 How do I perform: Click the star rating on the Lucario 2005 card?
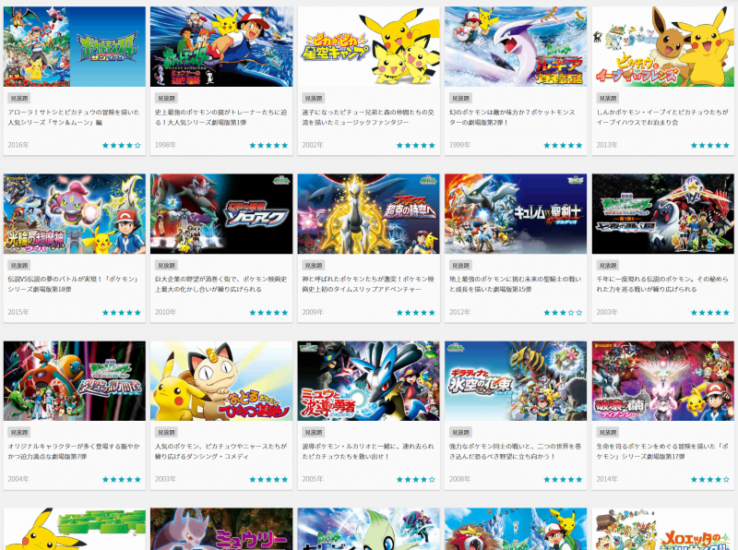(416, 479)
